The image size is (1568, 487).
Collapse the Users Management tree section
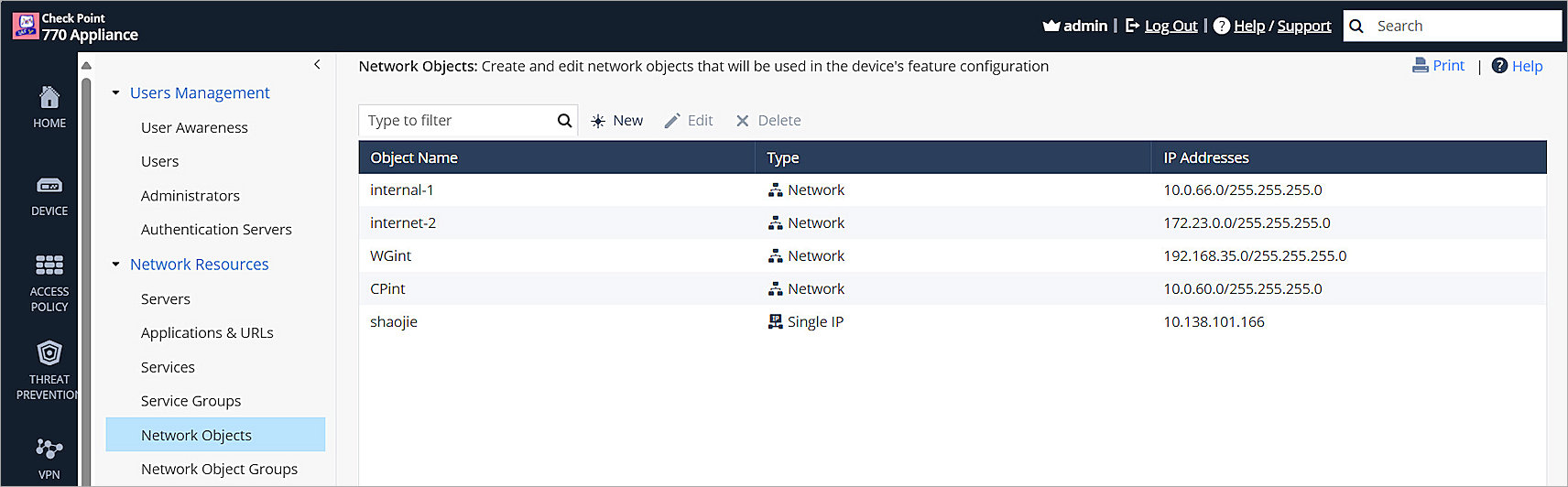[x=116, y=92]
